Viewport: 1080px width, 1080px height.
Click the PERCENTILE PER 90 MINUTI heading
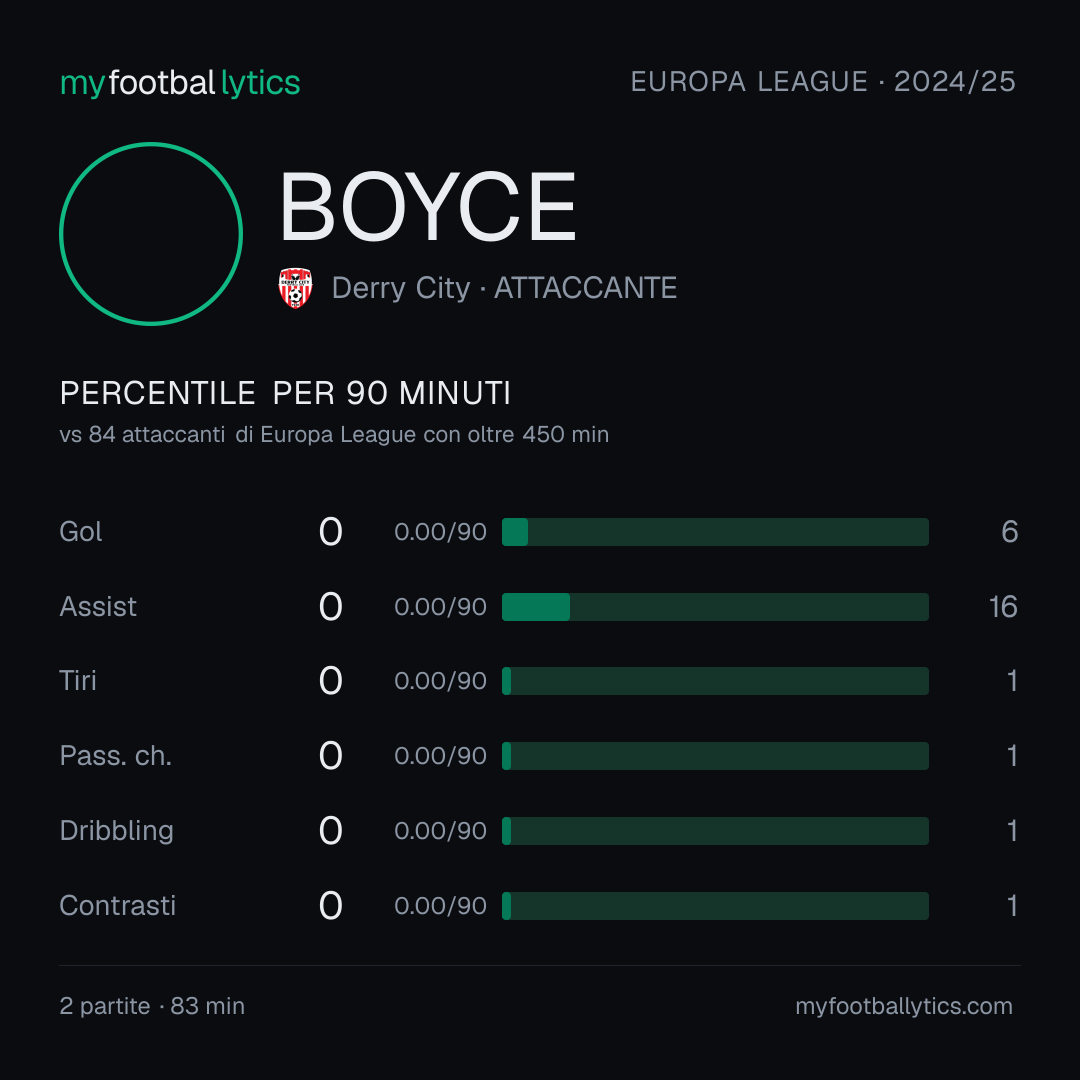tap(285, 393)
